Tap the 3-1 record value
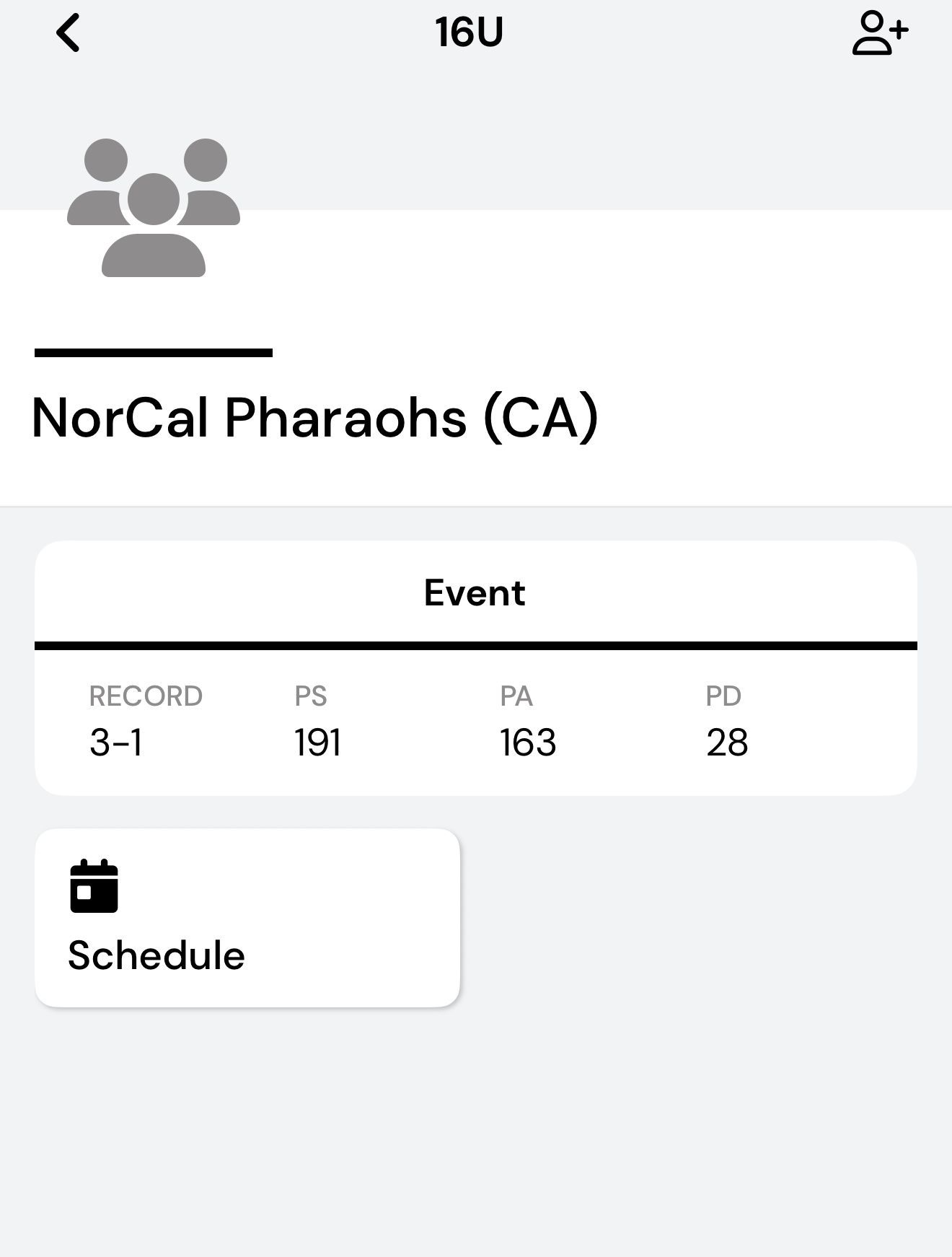This screenshot has width=952, height=1257. click(116, 743)
